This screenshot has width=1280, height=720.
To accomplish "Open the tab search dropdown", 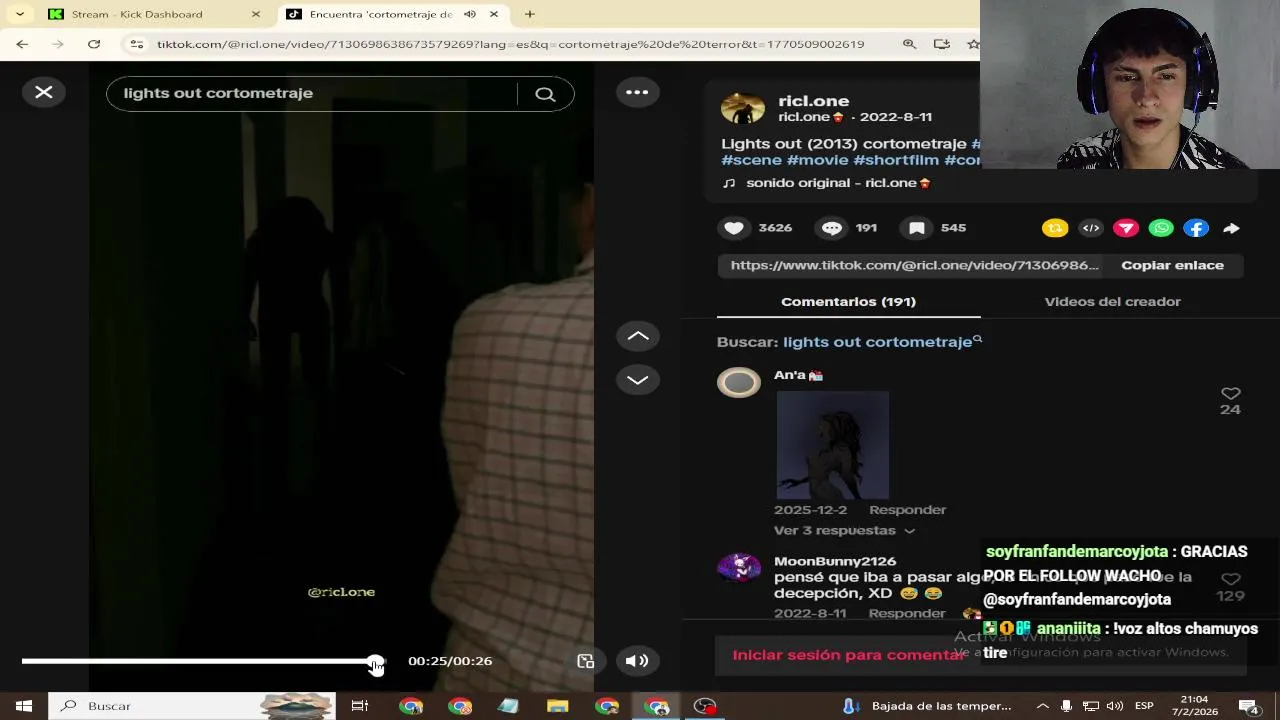I will (19, 14).
